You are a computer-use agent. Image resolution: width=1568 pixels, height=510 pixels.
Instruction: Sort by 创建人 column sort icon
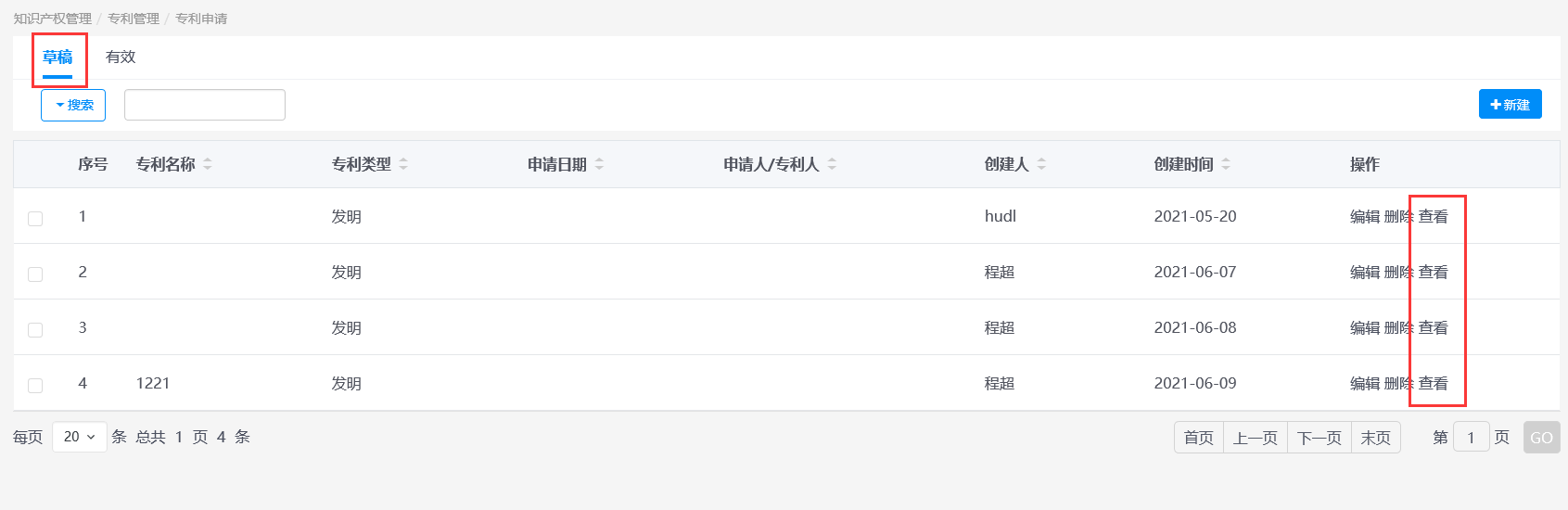[1041, 164]
